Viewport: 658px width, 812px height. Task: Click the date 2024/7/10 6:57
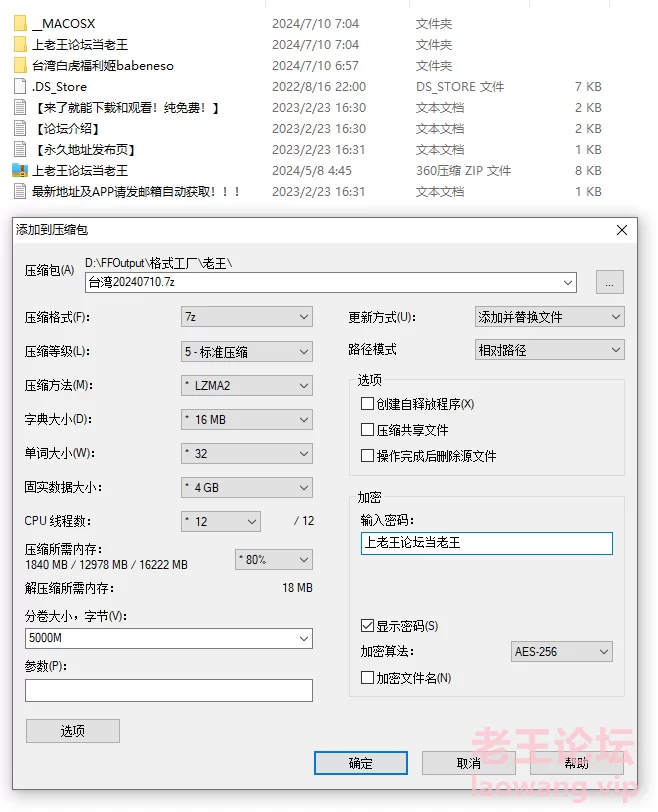[315, 66]
